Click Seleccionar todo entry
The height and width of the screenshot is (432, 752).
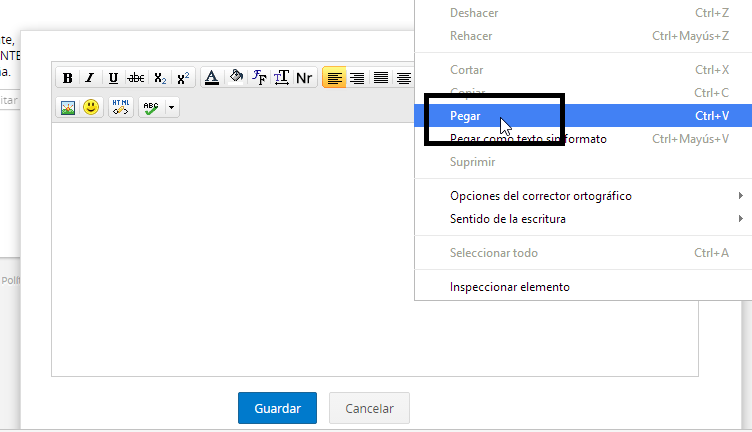point(583,253)
